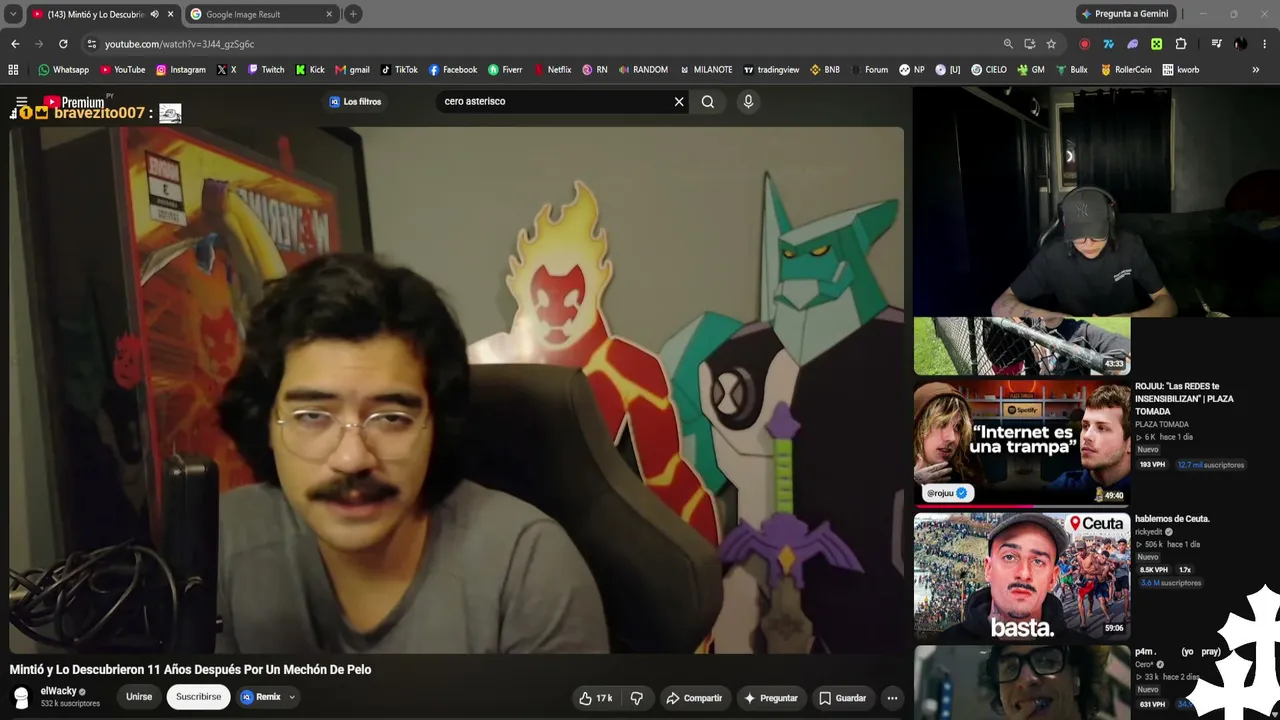The image size is (1280, 720).
Task: View site information icon in address bar
Action: pyautogui.click(x=92, y=44)
